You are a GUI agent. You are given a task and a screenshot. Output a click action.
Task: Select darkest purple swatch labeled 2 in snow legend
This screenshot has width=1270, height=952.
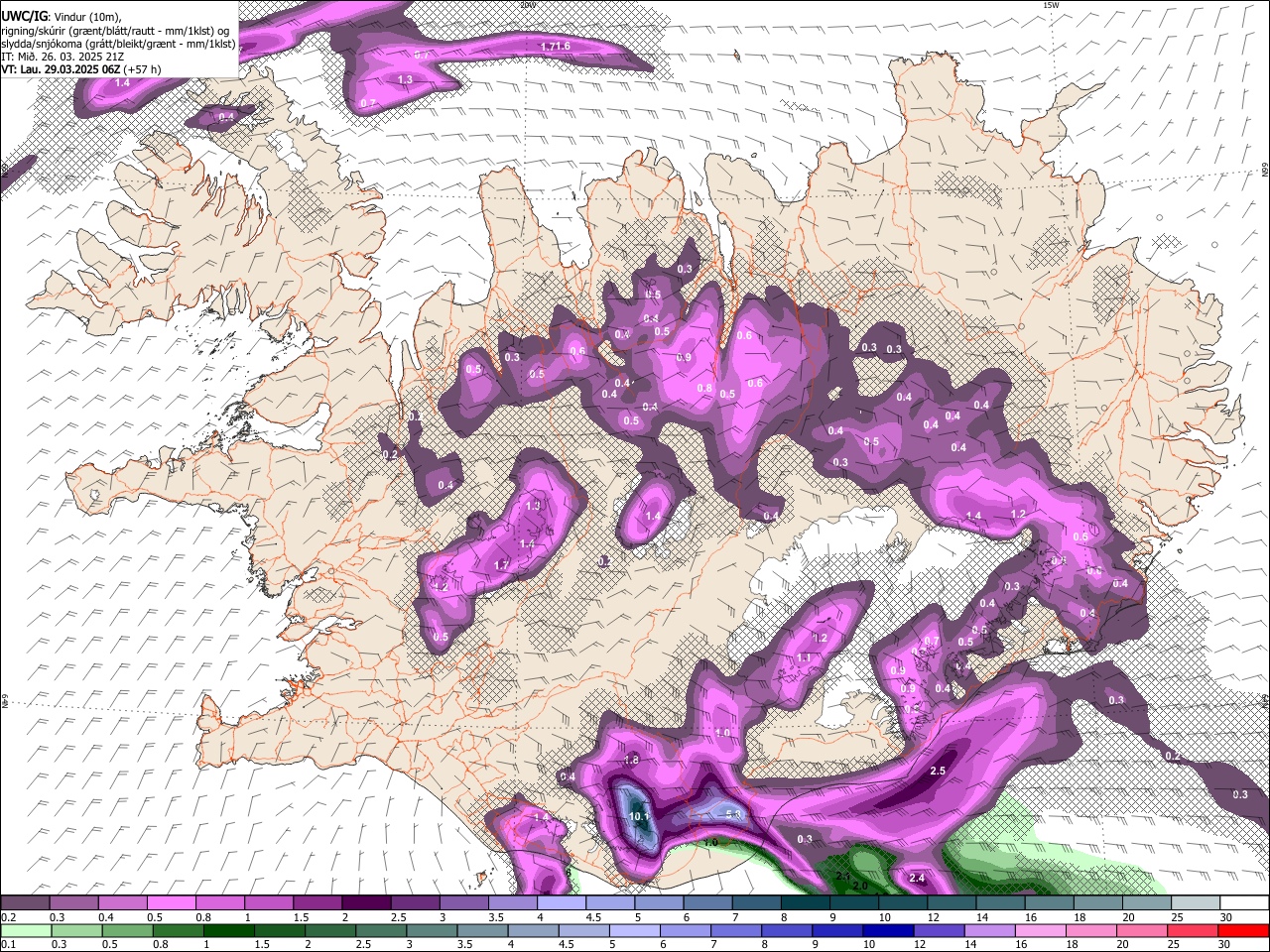click(x=365, y=903)
